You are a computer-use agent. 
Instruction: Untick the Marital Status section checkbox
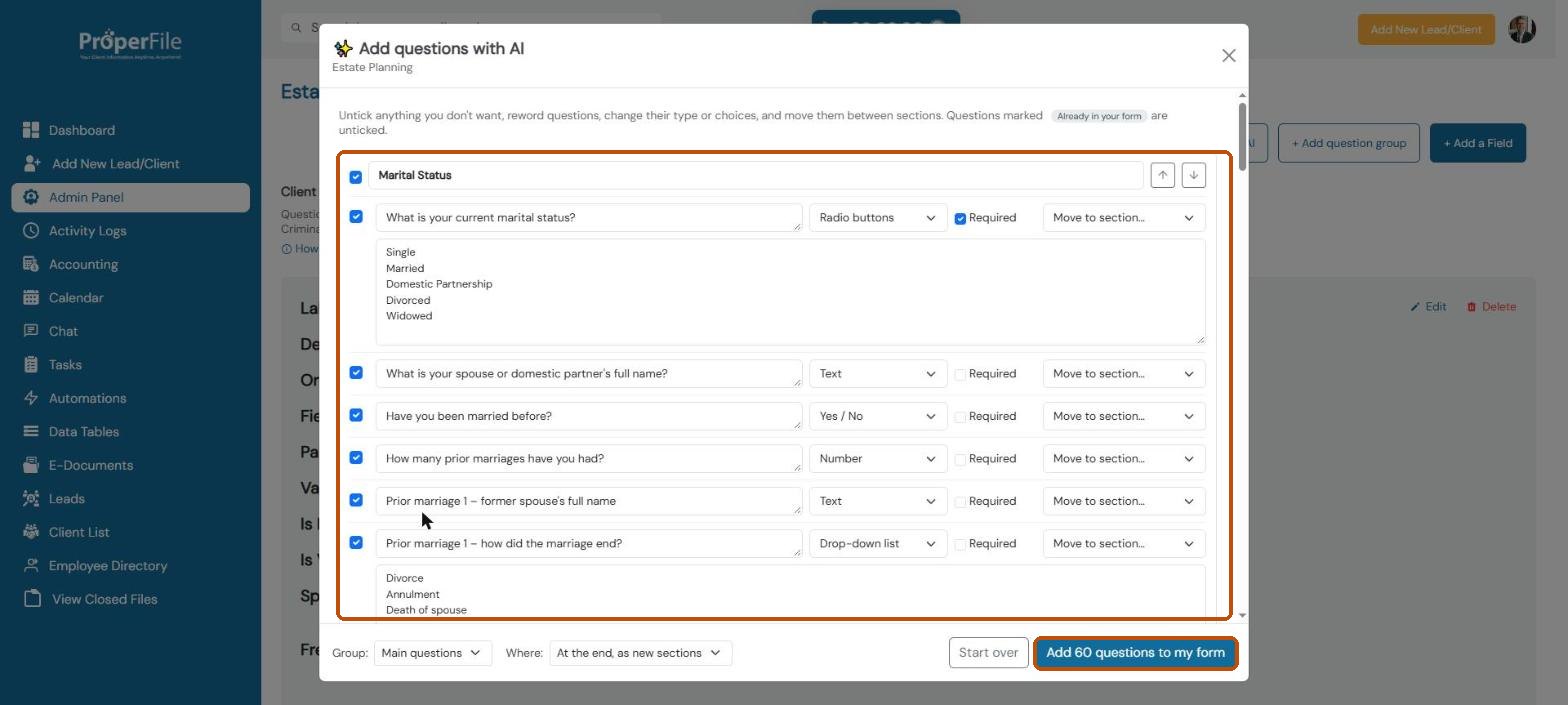click(355, 177)
